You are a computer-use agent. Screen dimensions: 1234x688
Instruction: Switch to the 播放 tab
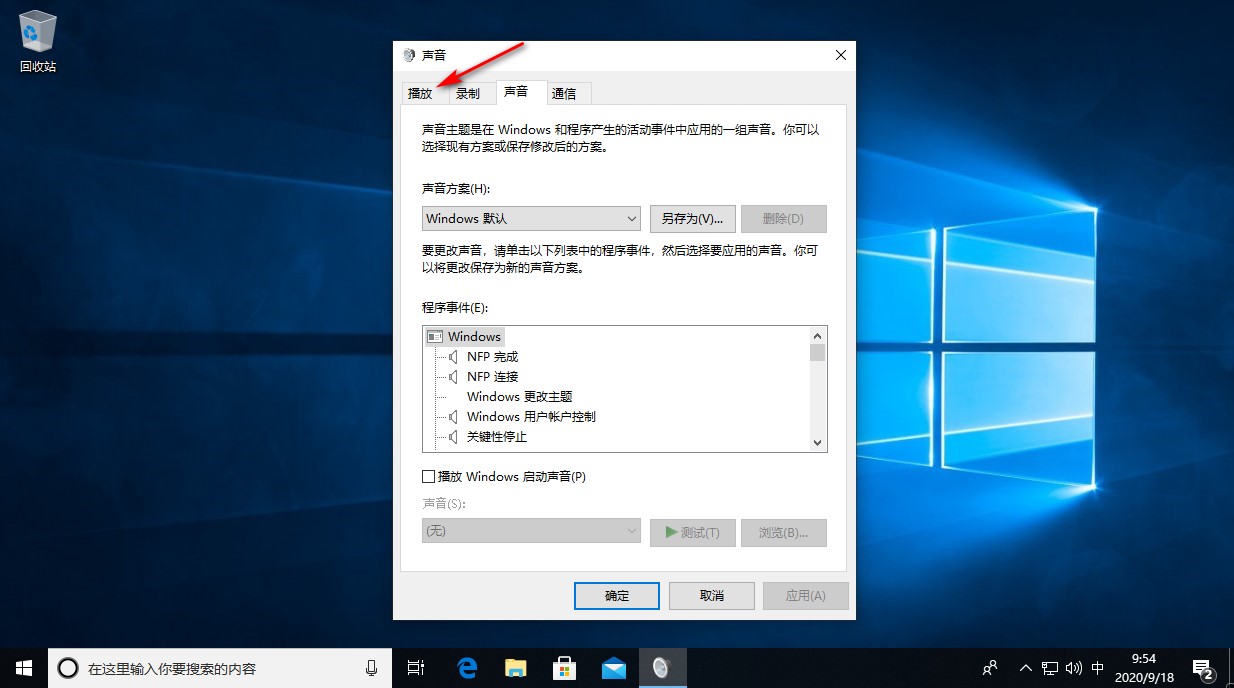click(x=420, y=94)
